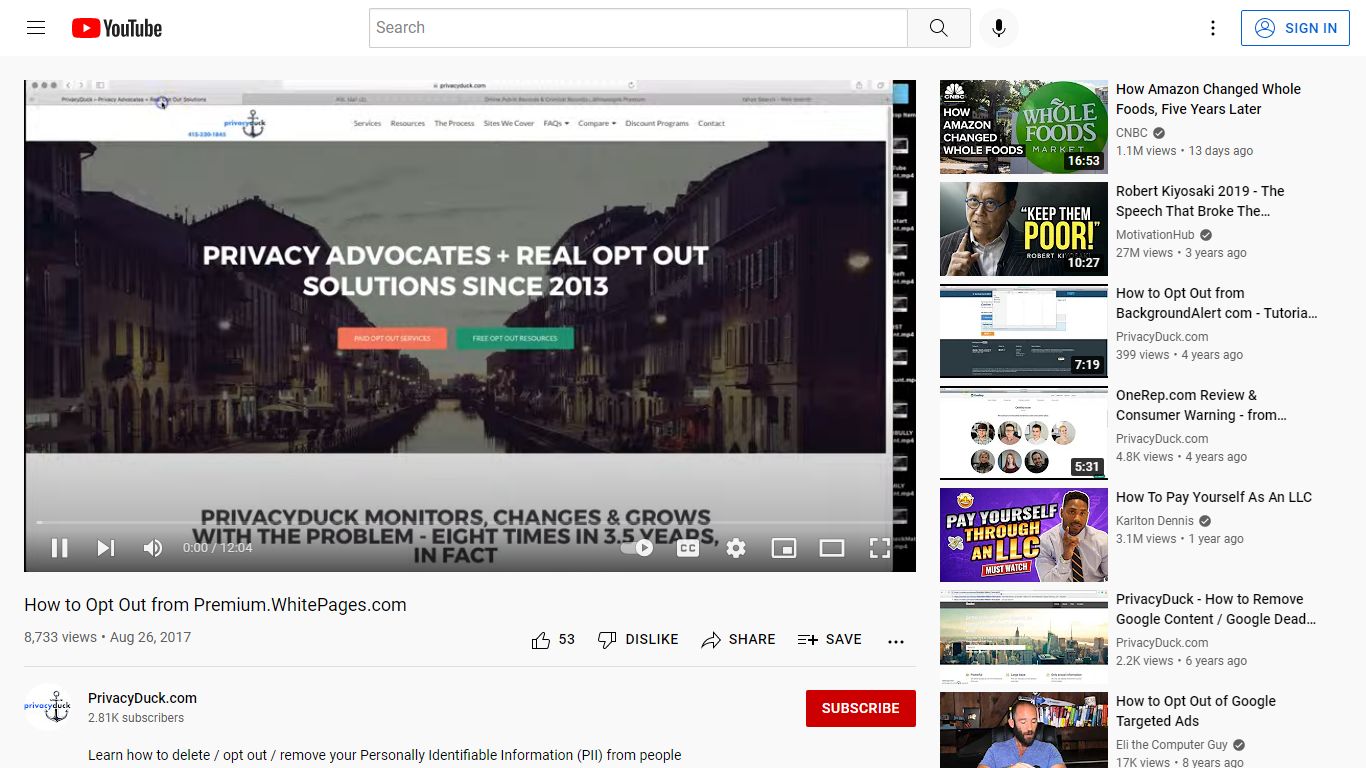Click Eli the Computer Guy channel name
The height and width of the screenshot is (768, 1366).
pos(1172,745)
